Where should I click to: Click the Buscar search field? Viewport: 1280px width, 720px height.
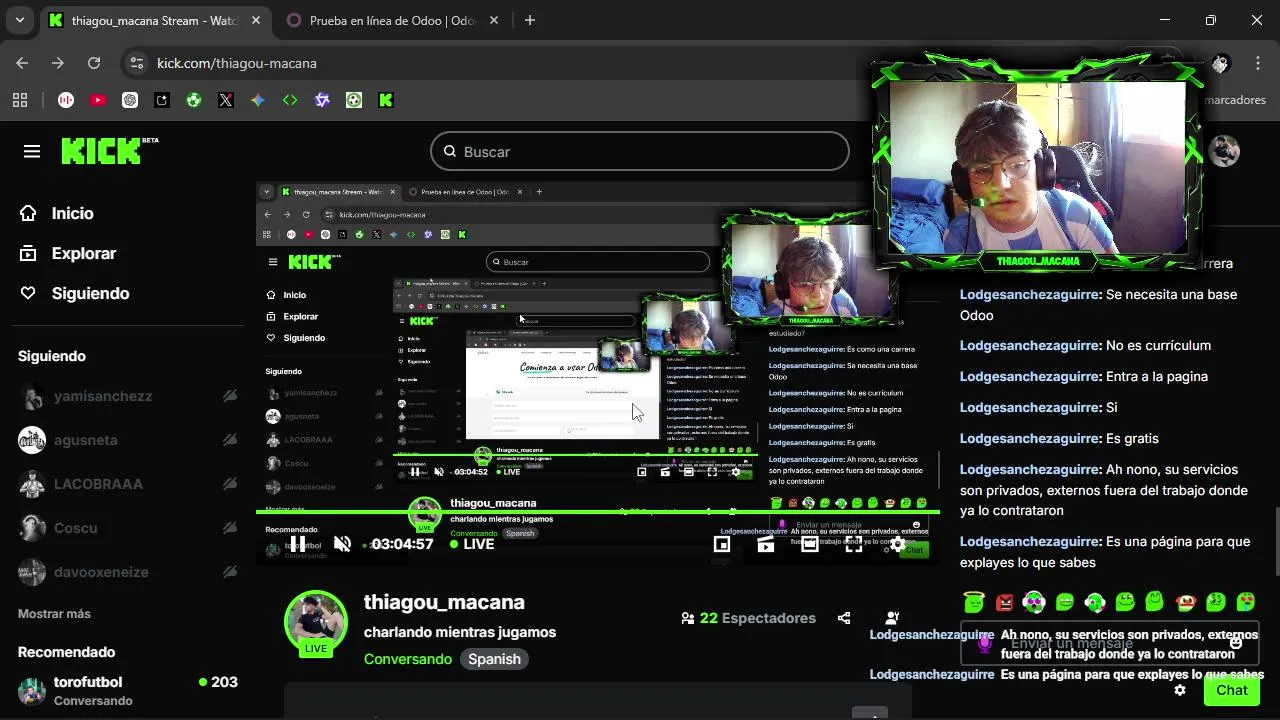pos(640,152)
